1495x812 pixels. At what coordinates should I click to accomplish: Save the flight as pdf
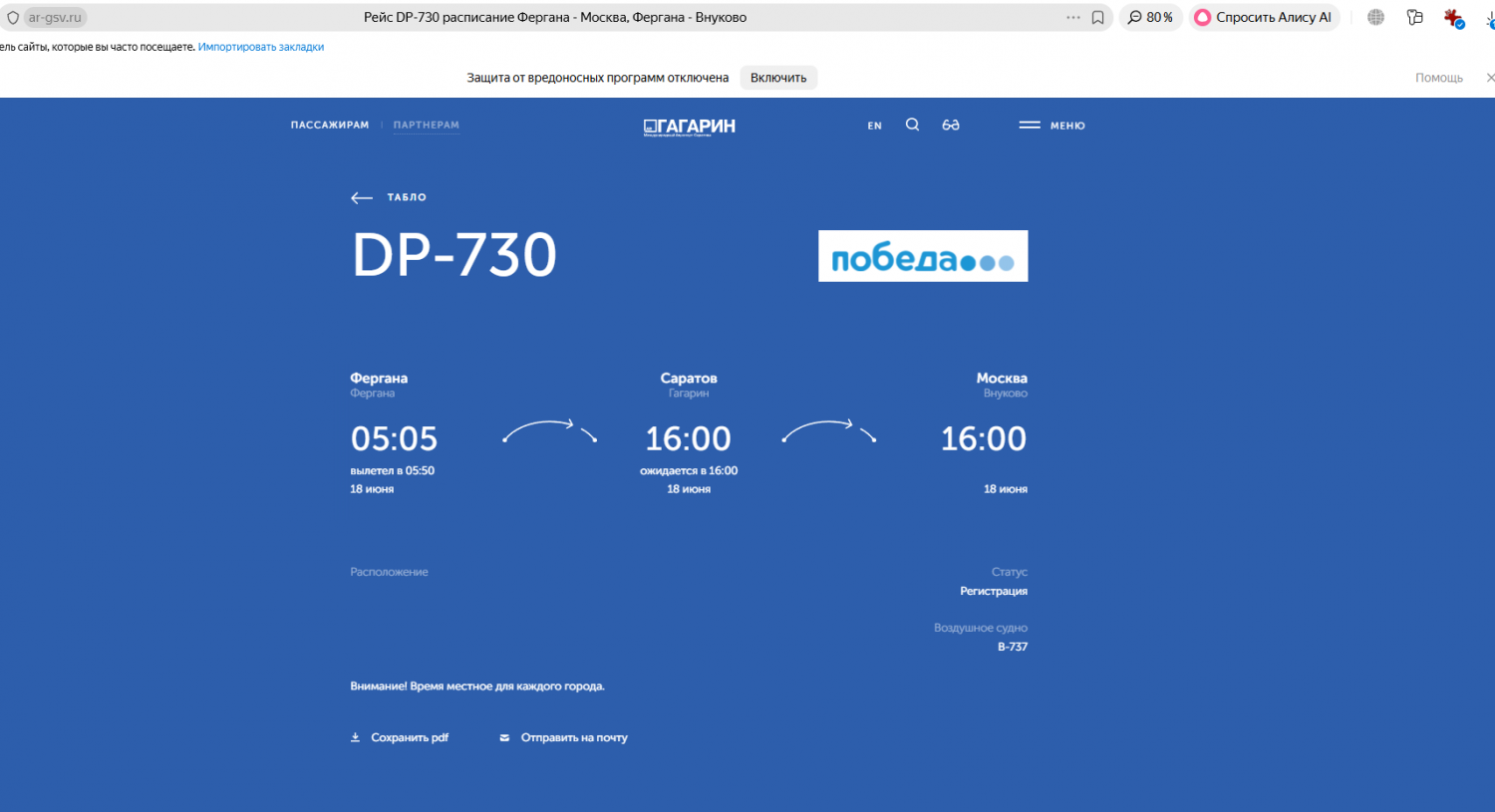400,737
